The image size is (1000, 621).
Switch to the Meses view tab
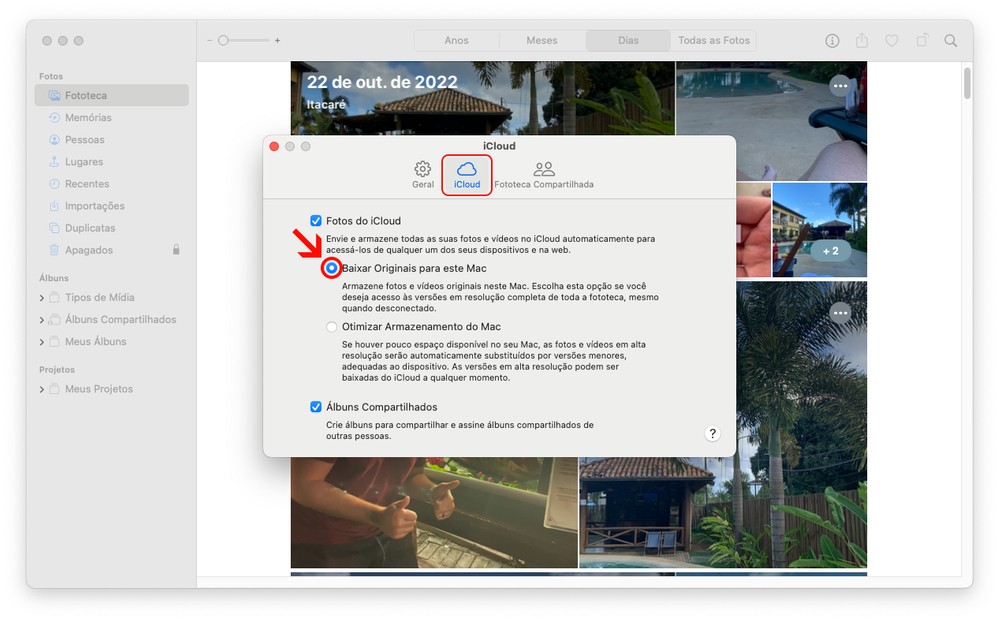tap(542, 41)
